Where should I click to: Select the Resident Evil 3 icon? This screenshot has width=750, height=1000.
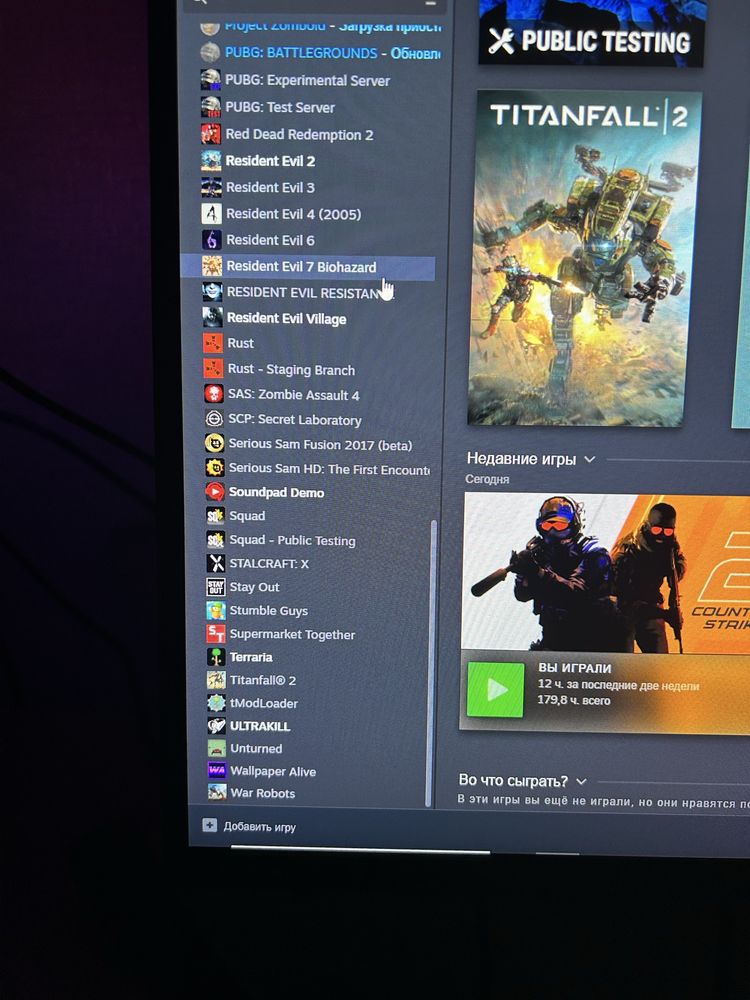coord(212,187)
